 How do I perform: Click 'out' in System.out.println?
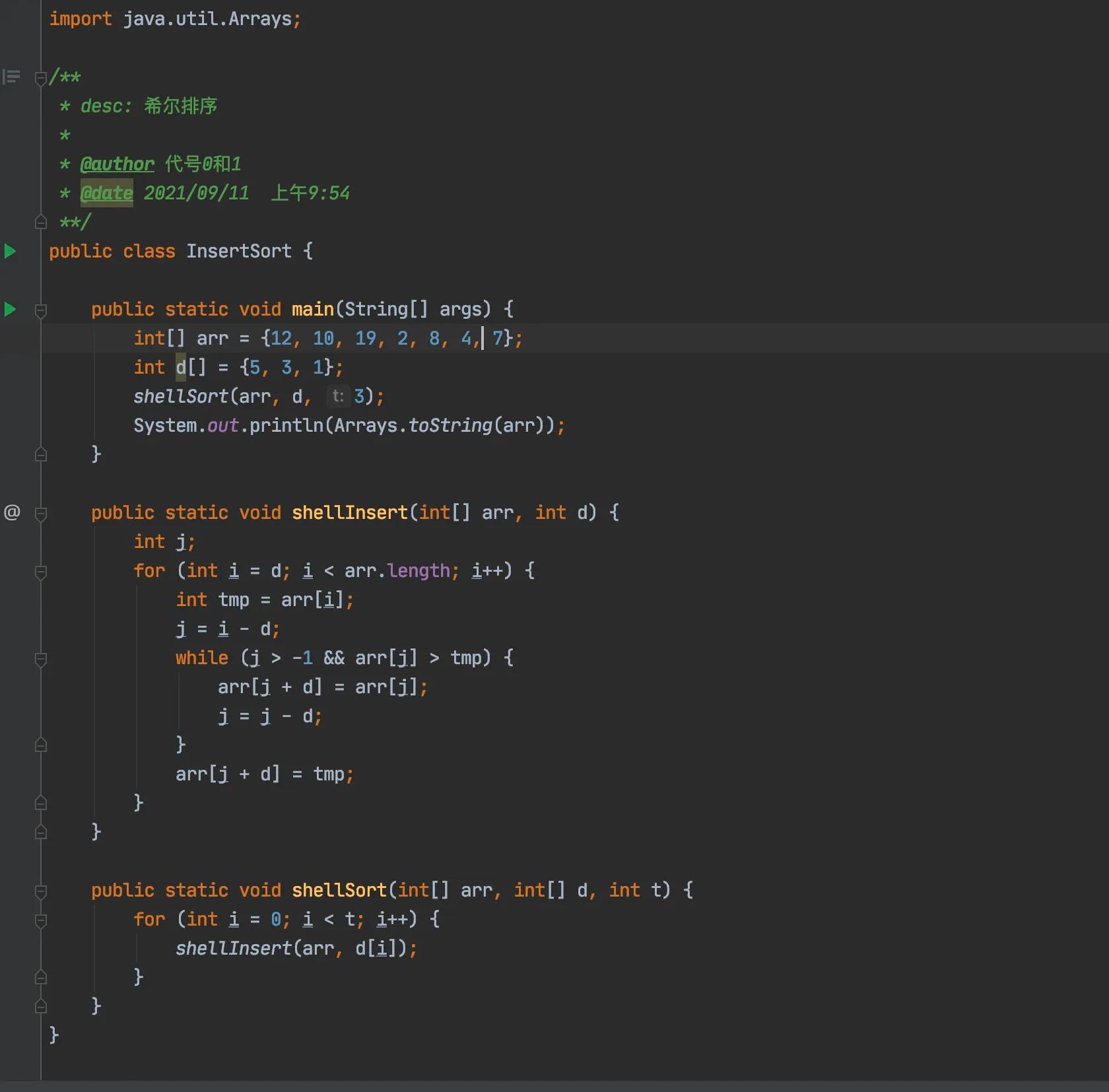[222, 425]
